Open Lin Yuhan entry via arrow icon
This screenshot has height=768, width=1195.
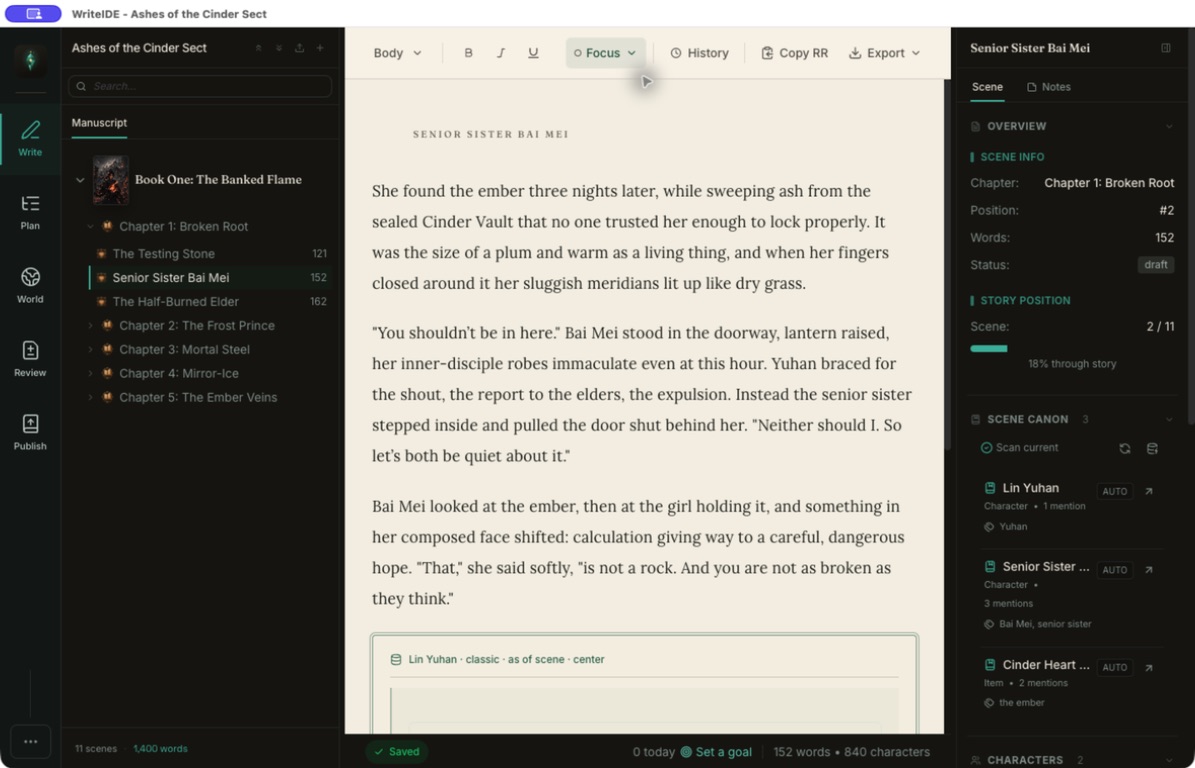[1149, 491]
